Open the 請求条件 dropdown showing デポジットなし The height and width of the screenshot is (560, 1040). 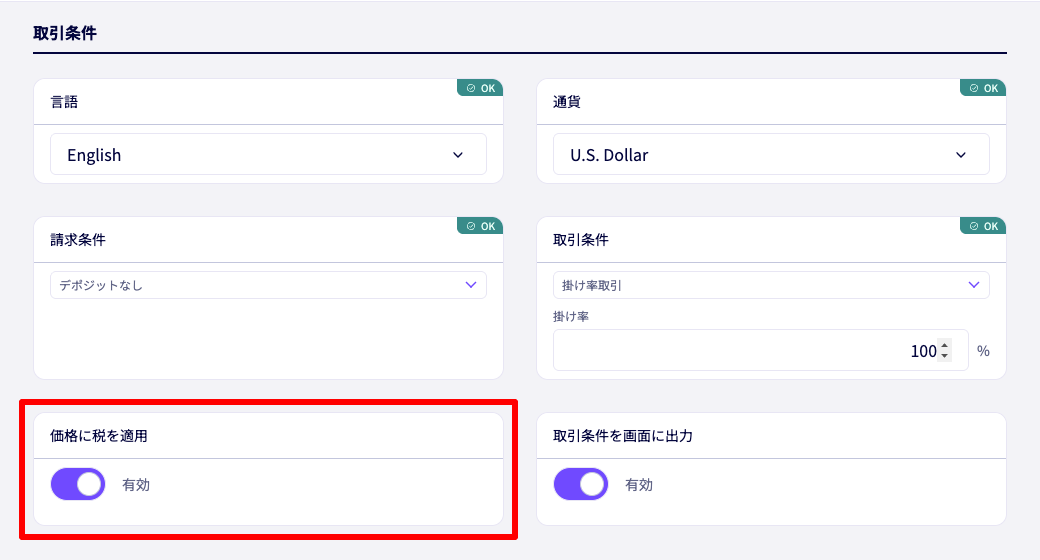point(269,285)
